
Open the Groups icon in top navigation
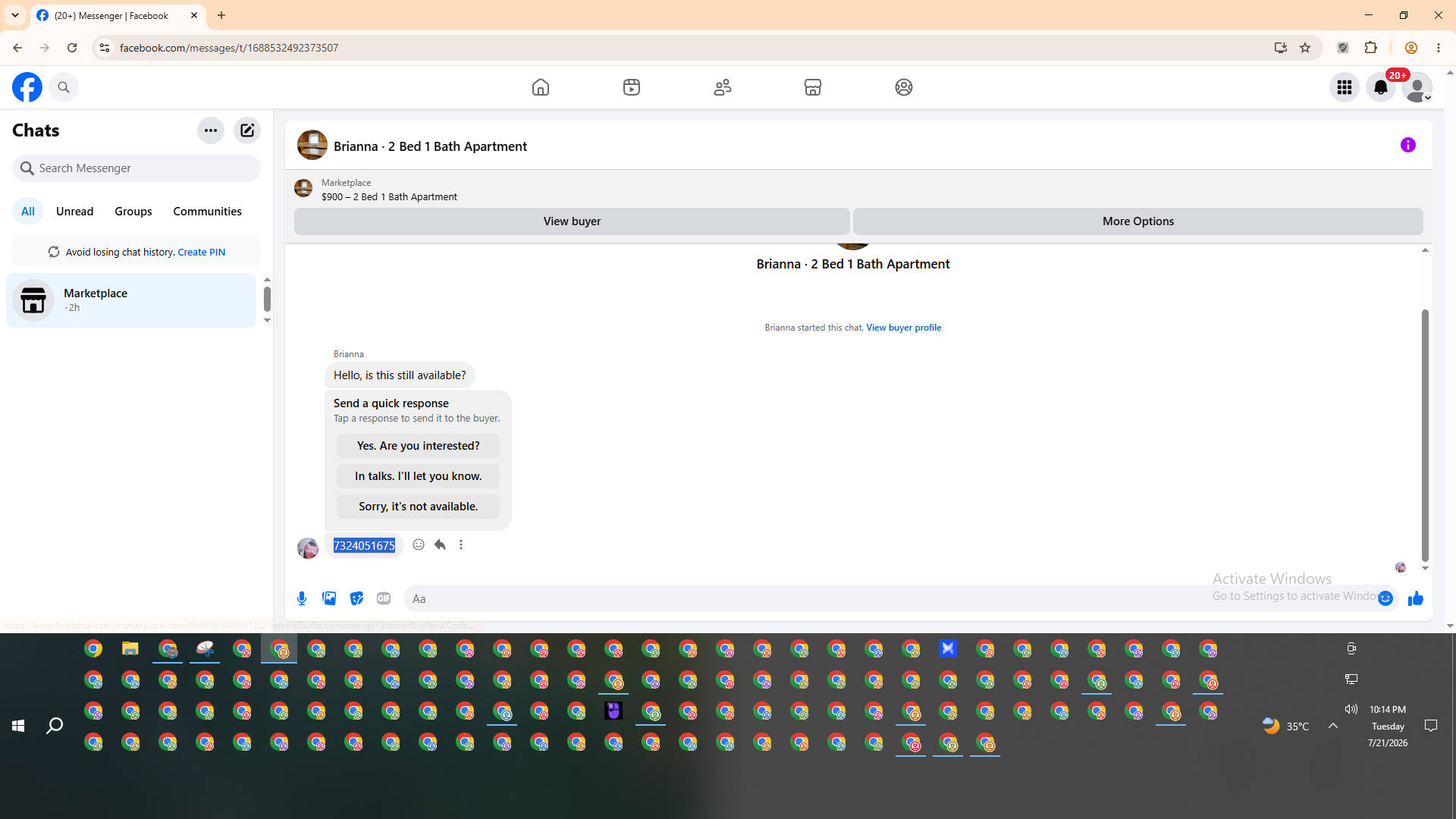904,87
